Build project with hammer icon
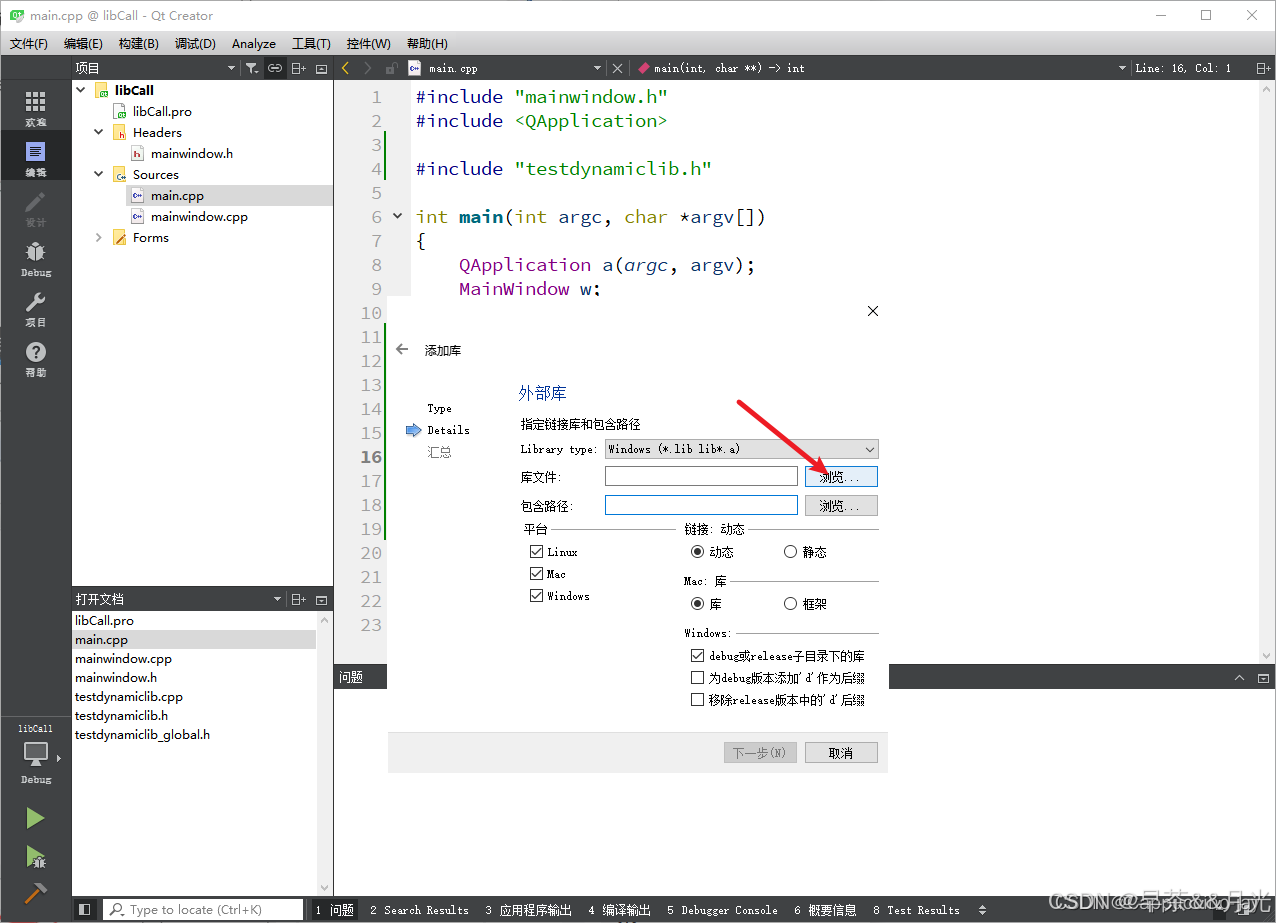This screenshot has height=923, width=1276. tap(35, 893)
